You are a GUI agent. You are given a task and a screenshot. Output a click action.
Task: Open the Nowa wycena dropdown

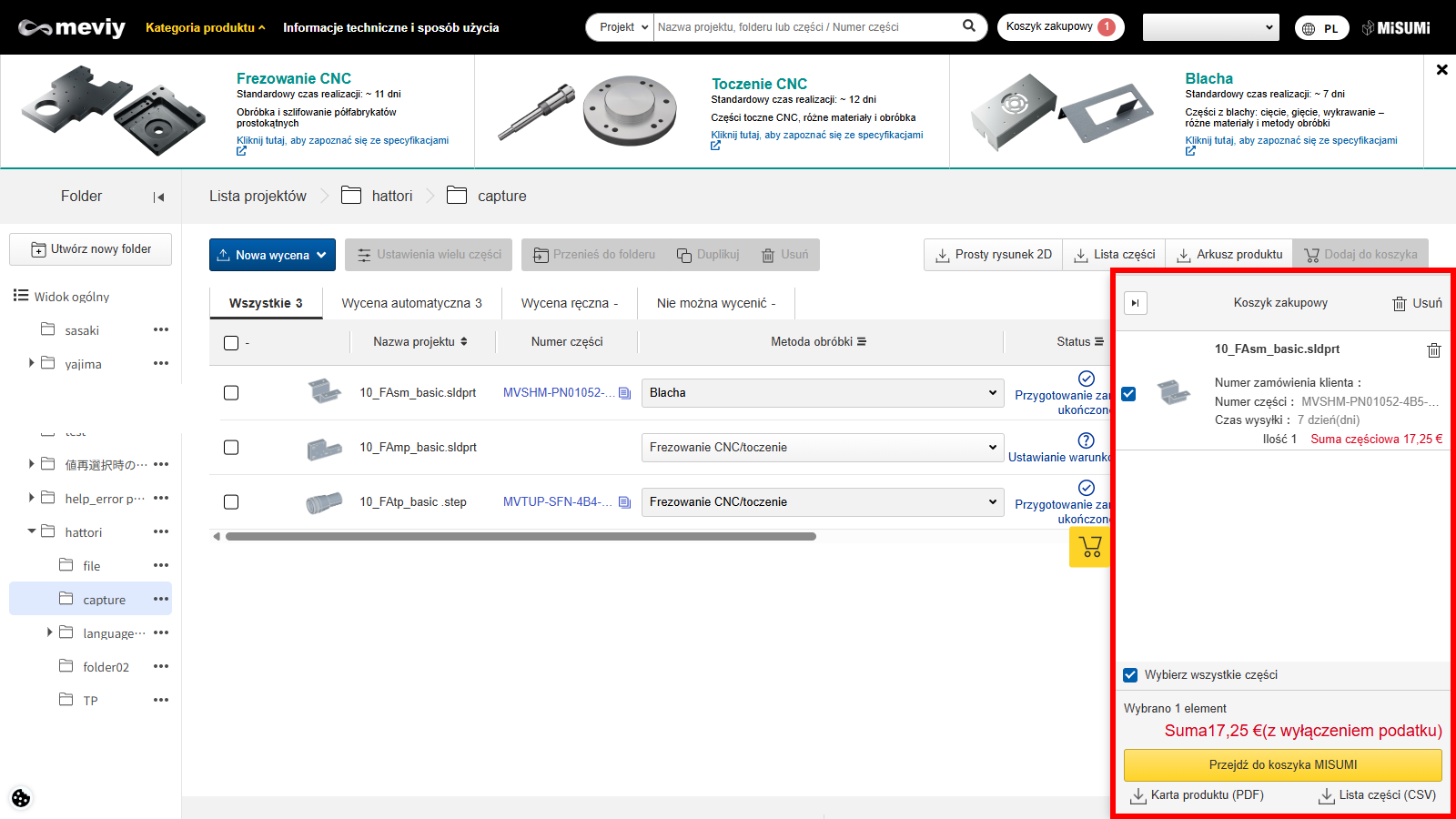[x=272, y=255]
